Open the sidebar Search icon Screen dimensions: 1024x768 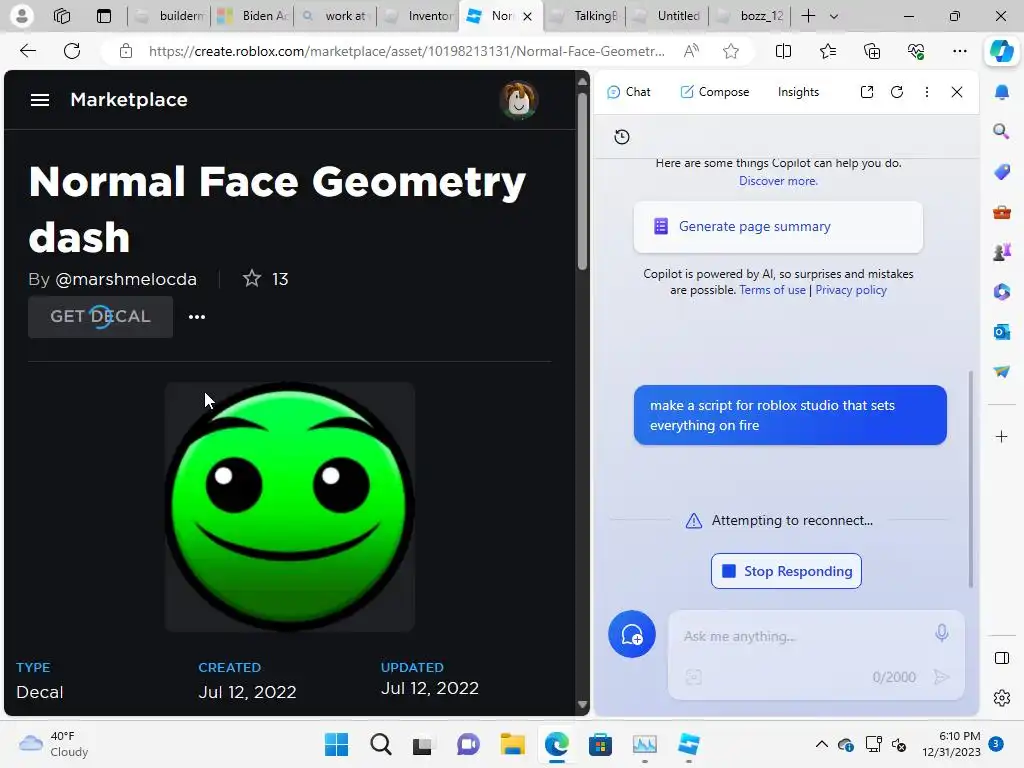pyautogui.click(x=1002, y=131)
